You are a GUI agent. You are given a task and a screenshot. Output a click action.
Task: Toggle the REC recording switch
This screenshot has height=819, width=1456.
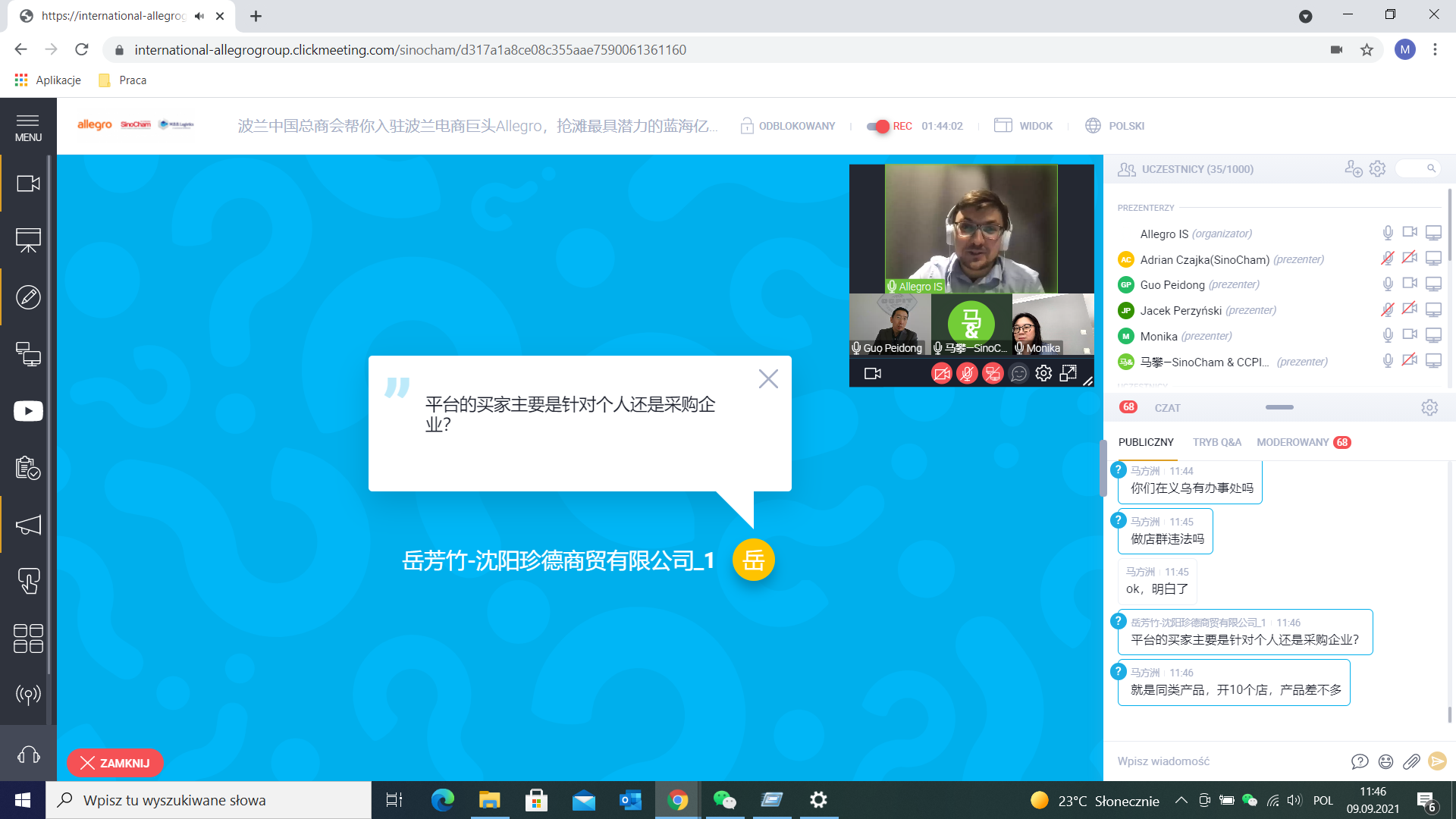pos(877,126)
